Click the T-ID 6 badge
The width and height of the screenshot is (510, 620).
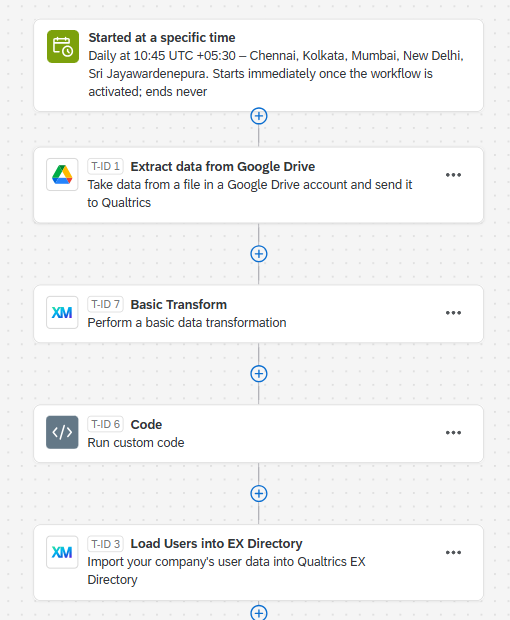(106, 424)
